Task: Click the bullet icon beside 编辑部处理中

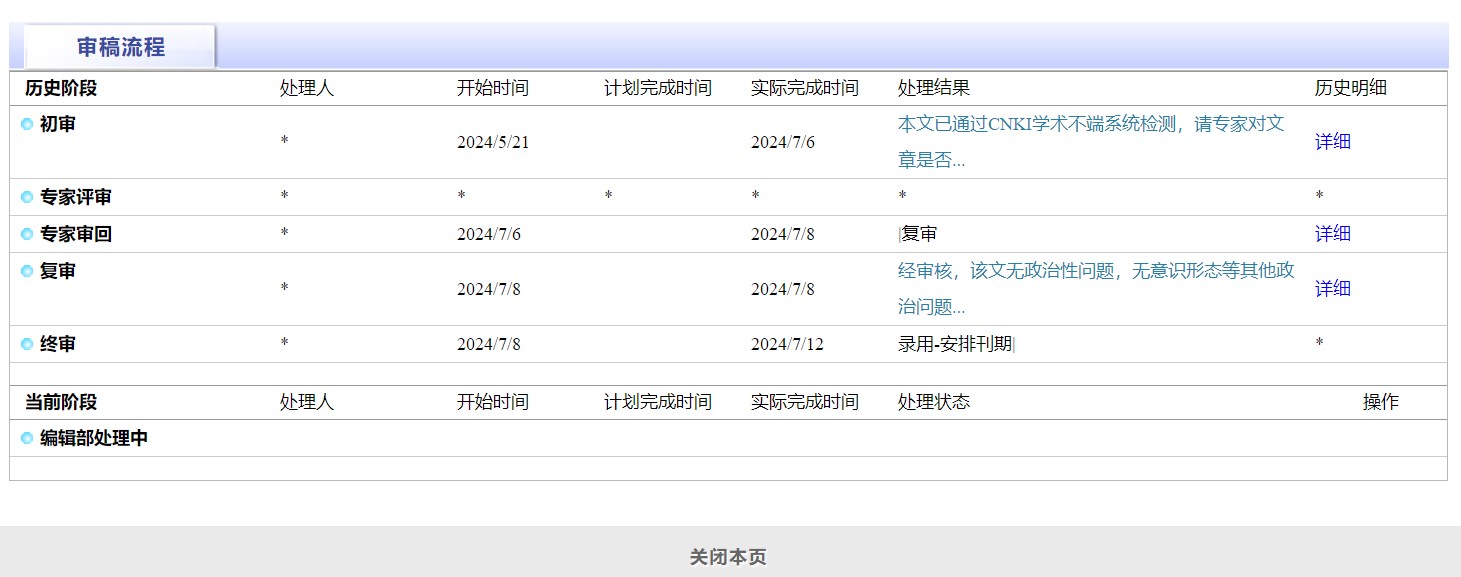Action: pyautogui.click(x=27, y=439)
